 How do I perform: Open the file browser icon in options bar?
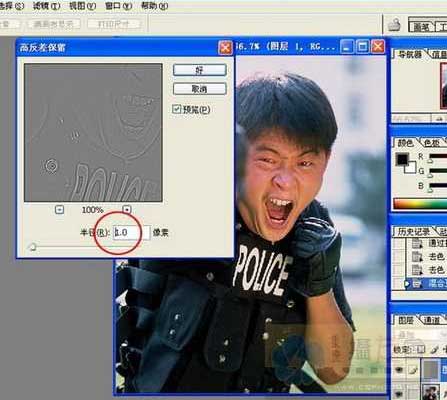394,25
